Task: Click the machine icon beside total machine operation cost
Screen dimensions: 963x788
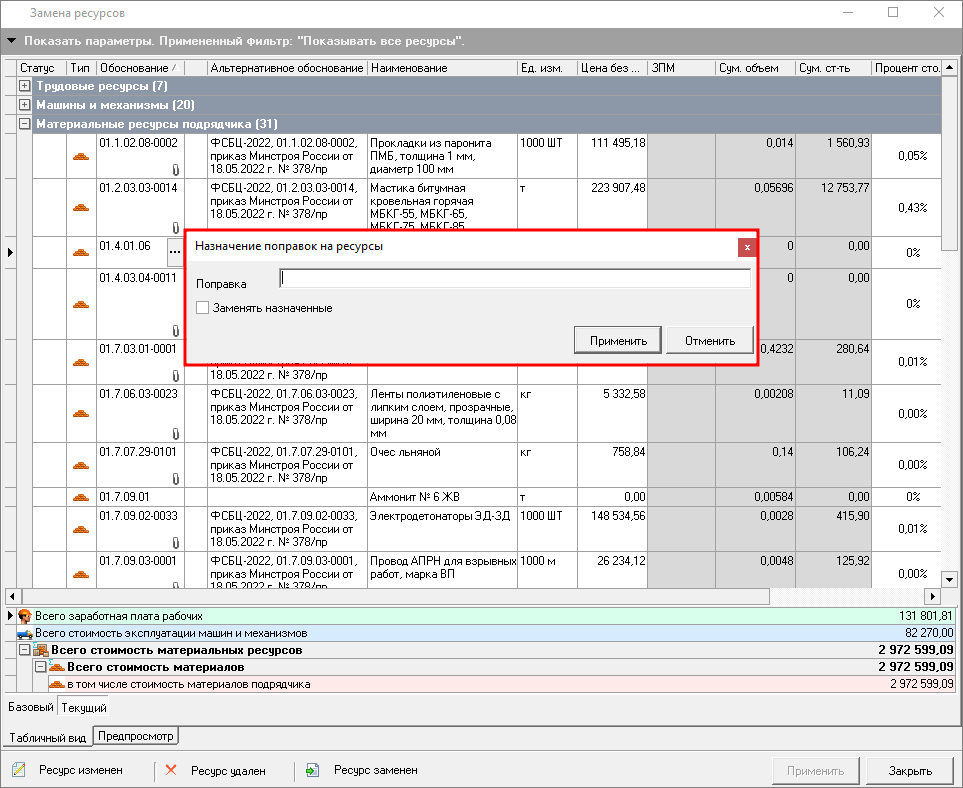Action: pyautogui.click(x=25, y=633)
